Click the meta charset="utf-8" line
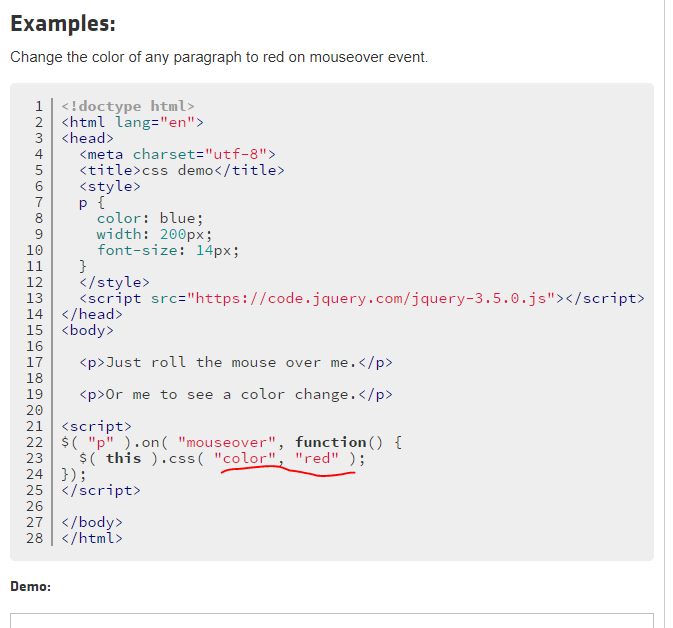This screenshot has height=628, width=673. (178, 154)
